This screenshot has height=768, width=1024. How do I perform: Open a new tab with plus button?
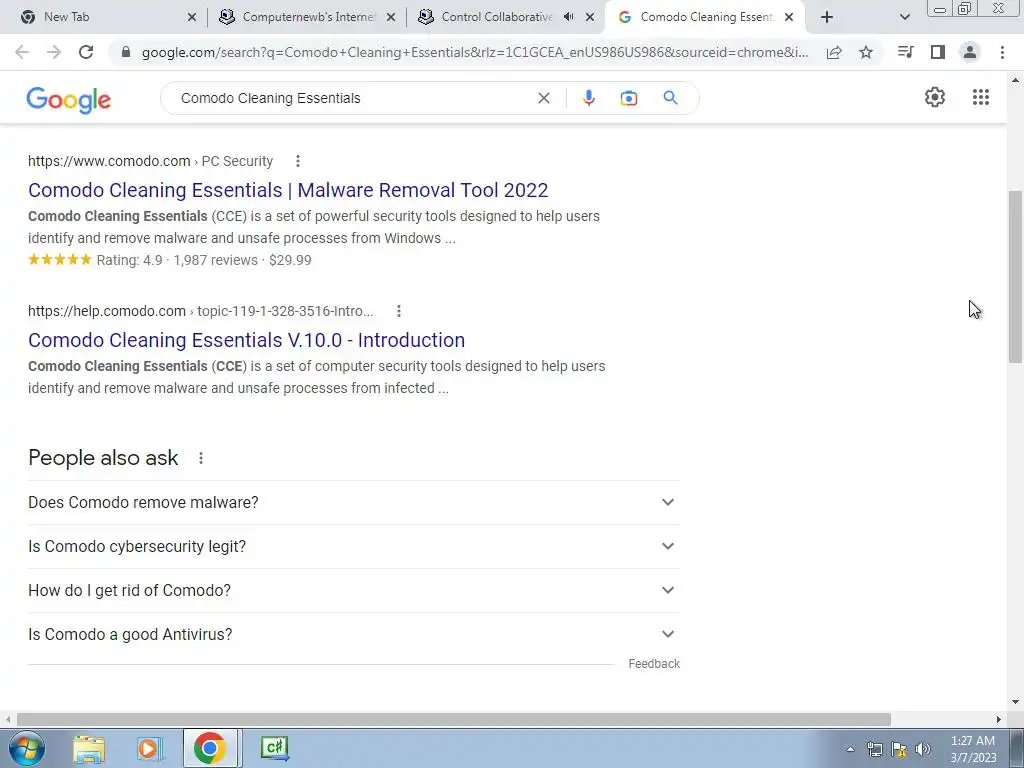(827, 17)
